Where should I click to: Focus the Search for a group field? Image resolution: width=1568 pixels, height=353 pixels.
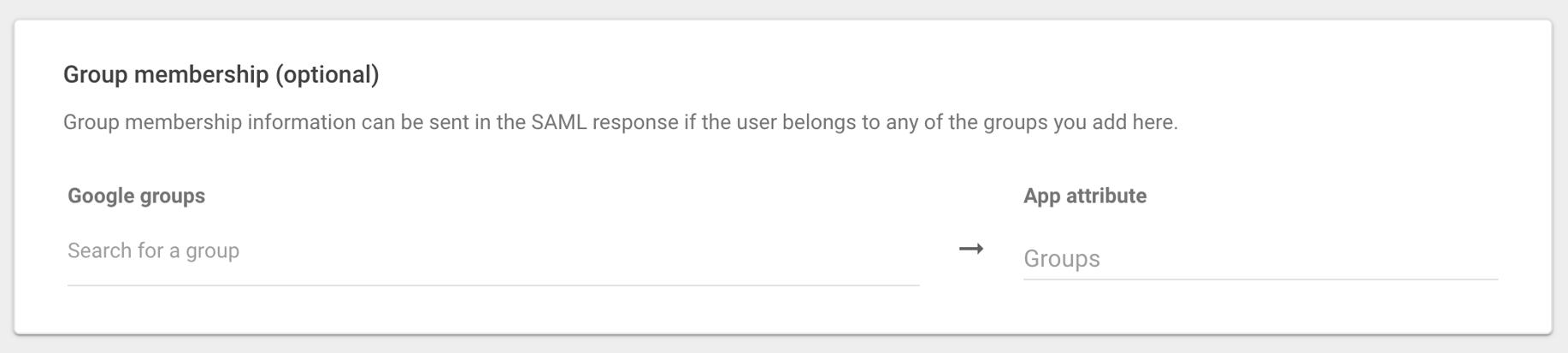492,251
